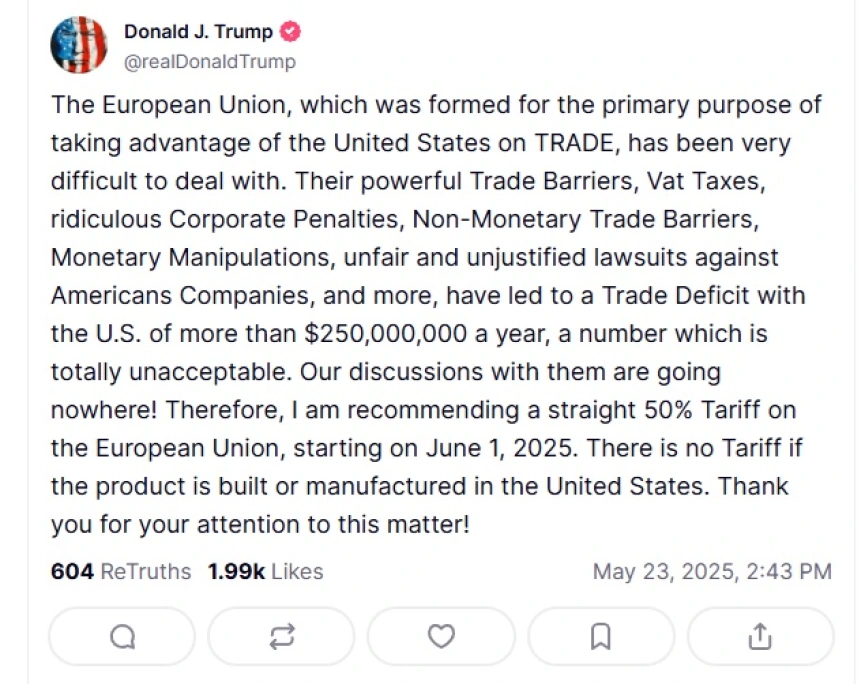View the 604 ReTruths list
The width and height of the screenshot is (861, 684).
point(121,571)
